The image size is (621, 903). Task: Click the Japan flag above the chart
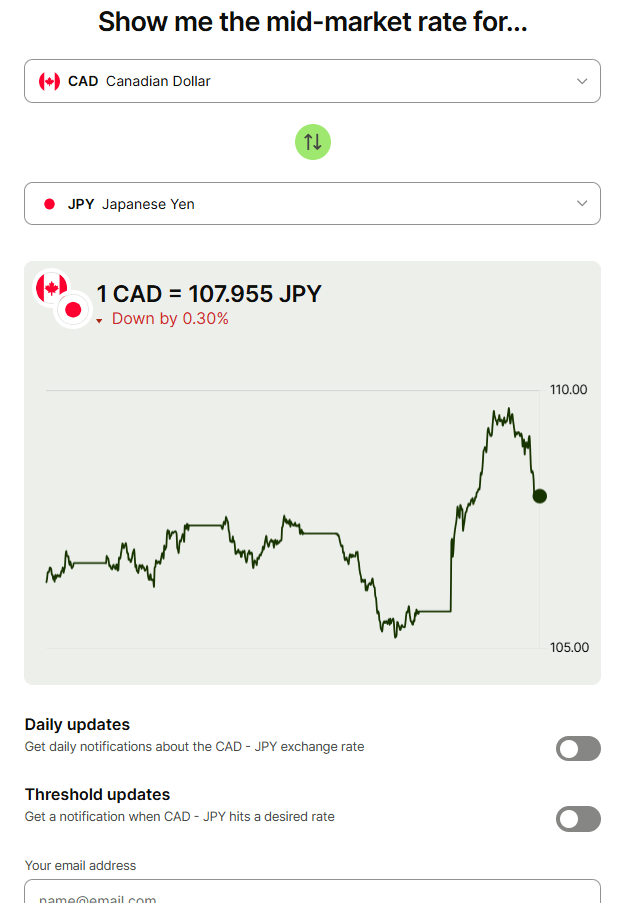coord(72,310)
